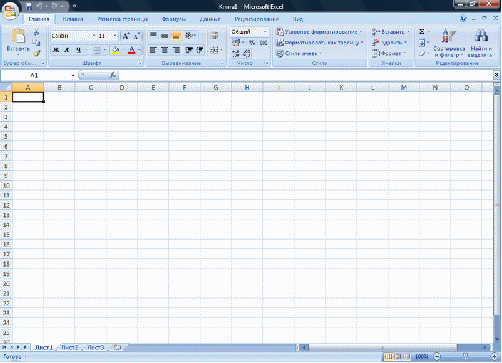The width and height of the screenshot is (502, 363).
Task: Click the Merge and Center cells icon
Action: (214, 50)
